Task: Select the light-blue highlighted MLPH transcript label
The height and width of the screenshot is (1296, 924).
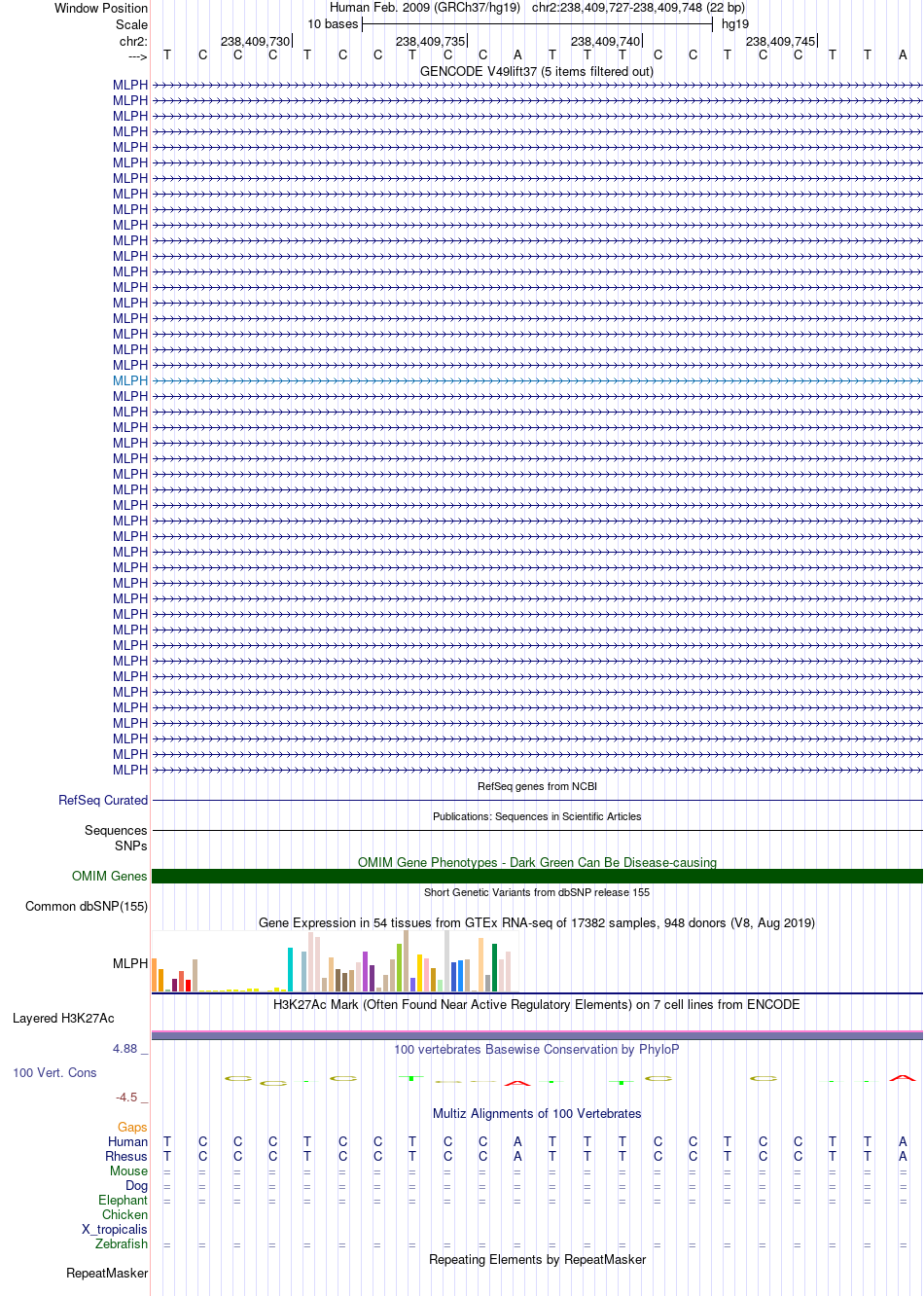Action: [x=130, y=380]
